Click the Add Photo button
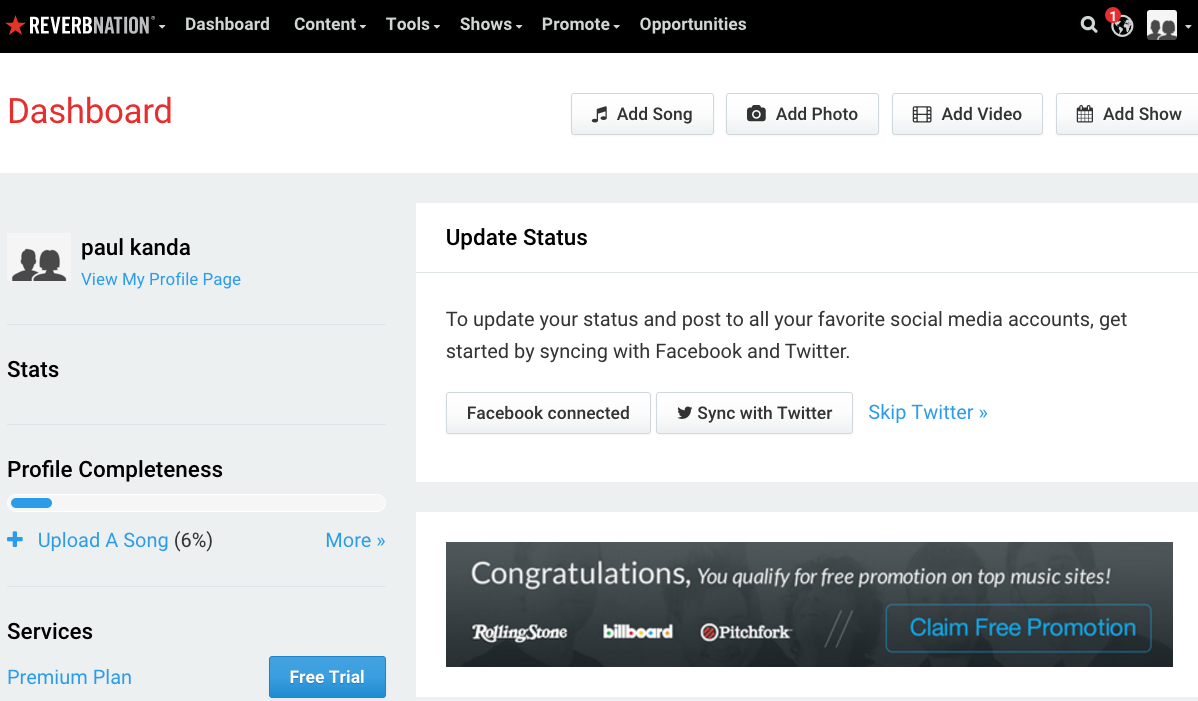Image resolution: width=1198 pixels, height=701 pixels. [802, 114]
